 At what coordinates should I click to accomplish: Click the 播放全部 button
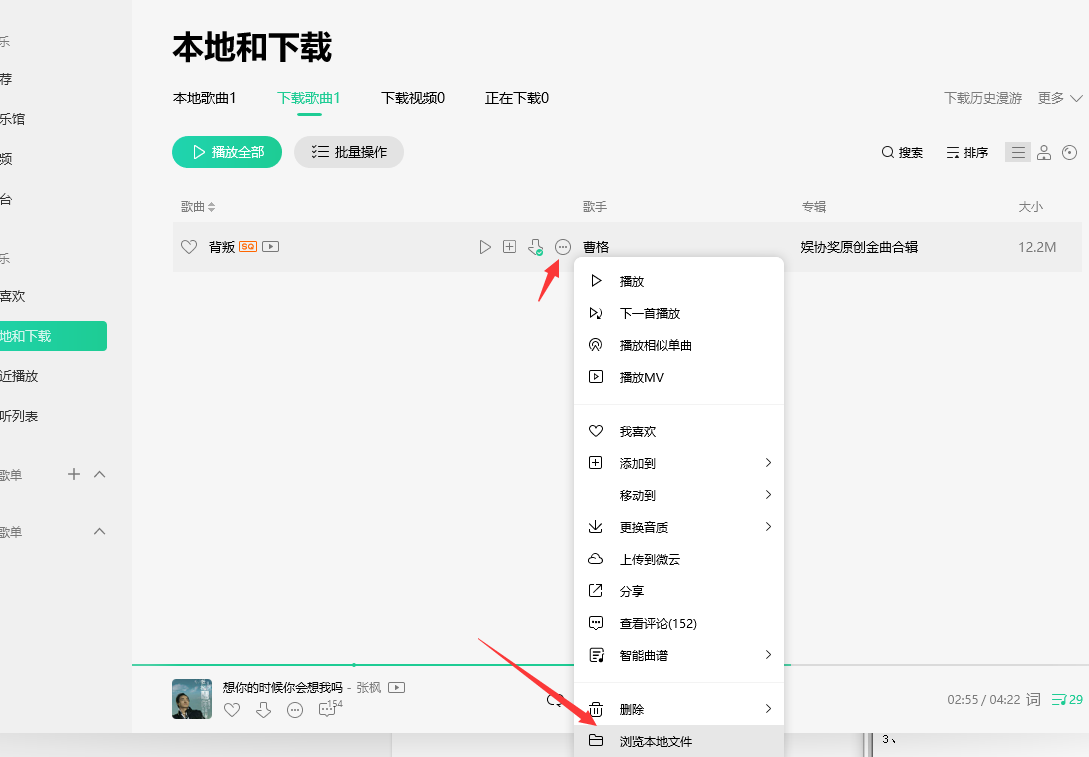[x=227, y=151]
